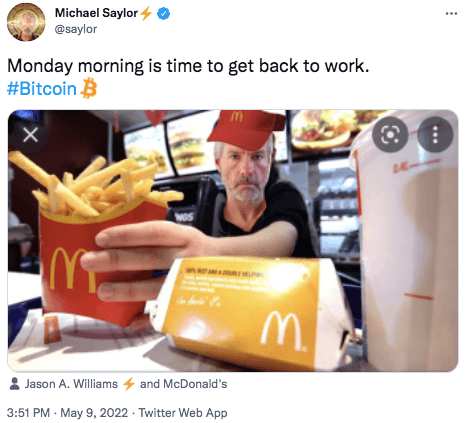Click the Bitcoin emoji after the hashtag
The width and height of the screenshot is (465, 423).
click(x=89, y=88)
